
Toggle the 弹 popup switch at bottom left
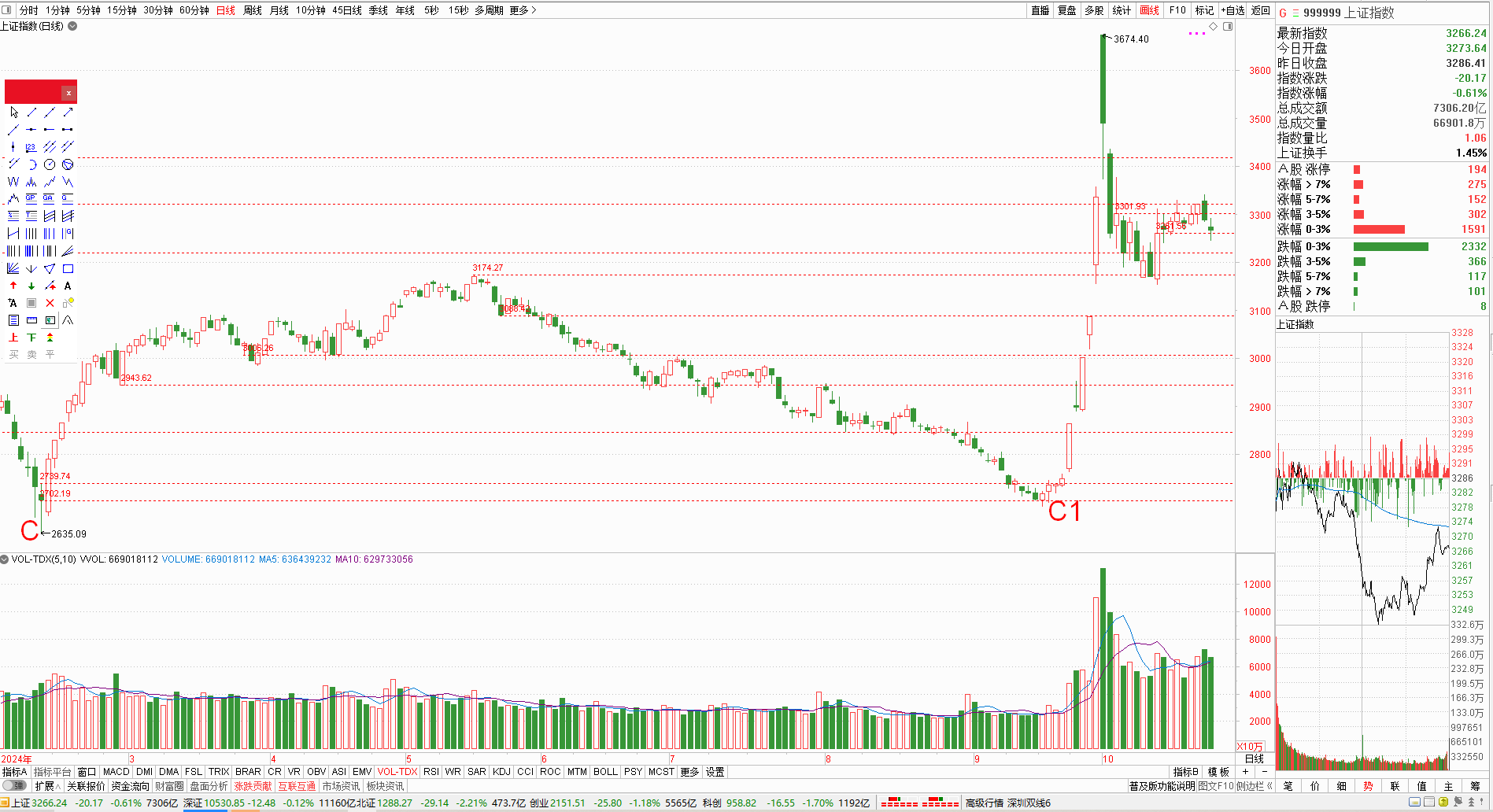(14, 786)
